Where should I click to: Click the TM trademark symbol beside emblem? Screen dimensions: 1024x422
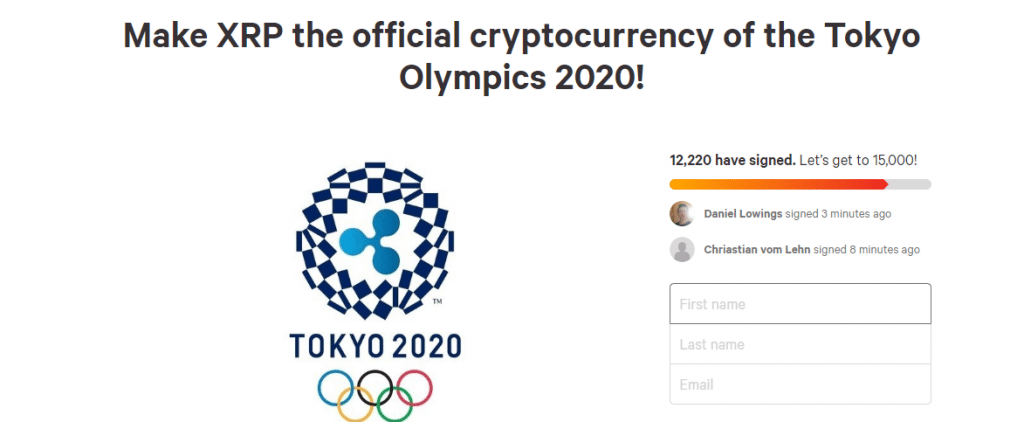pyautogui.click(x=437, y=301)
